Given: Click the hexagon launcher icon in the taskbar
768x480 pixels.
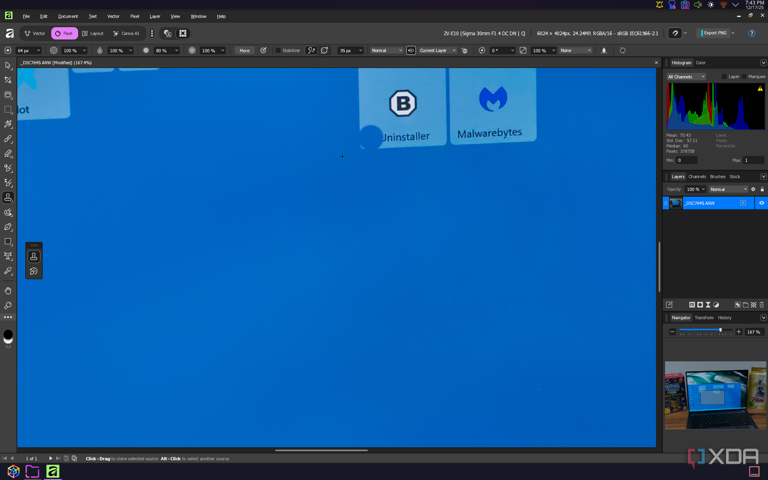Looking at the screenshot, I should [13, 471].
